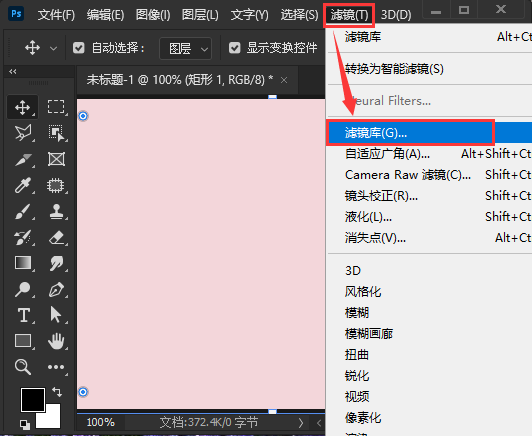Click the 滤镜(T) menu
This screenshot has width=532, height=436.
(349, 15)
